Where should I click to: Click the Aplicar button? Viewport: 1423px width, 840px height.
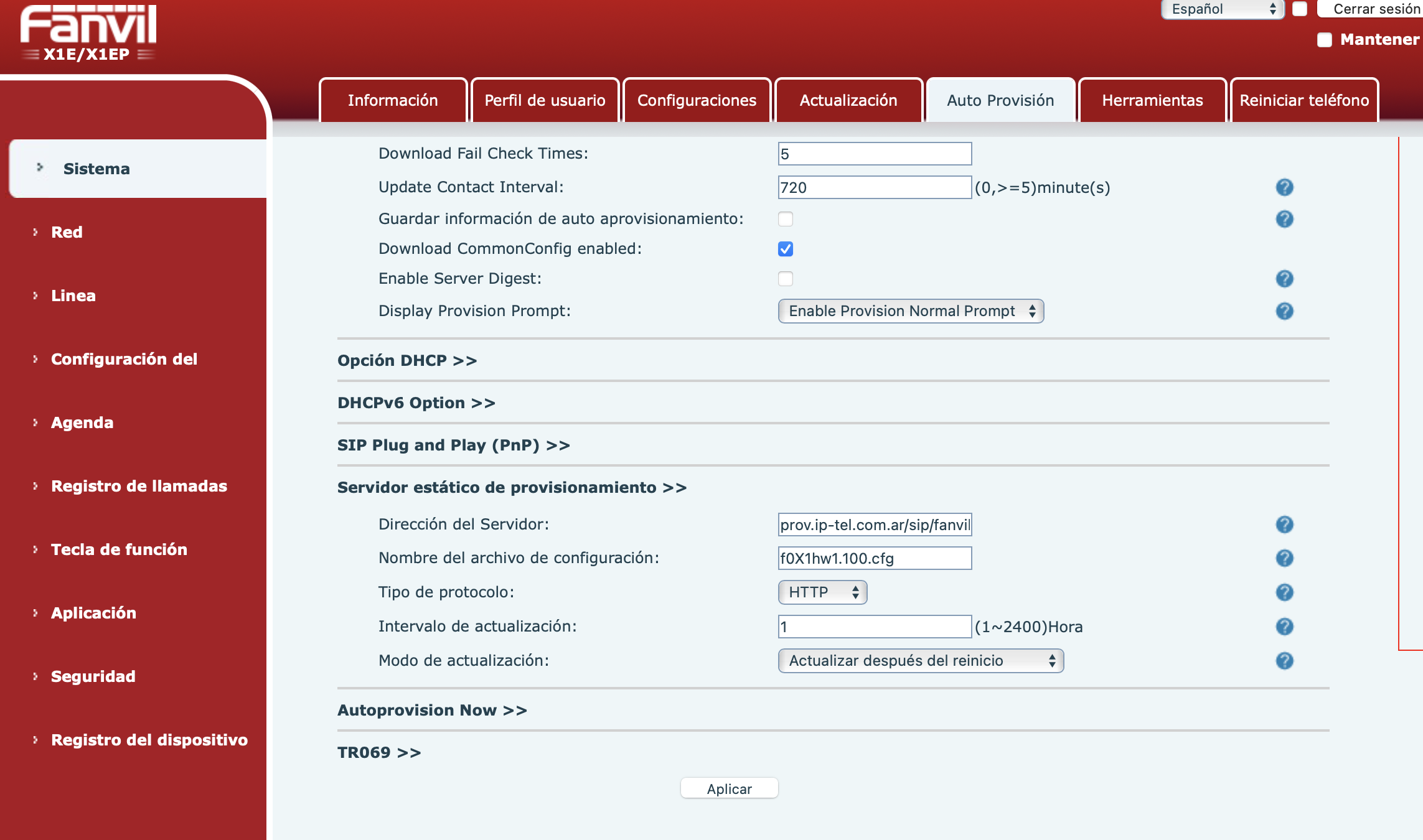click(x=729, y=788)
